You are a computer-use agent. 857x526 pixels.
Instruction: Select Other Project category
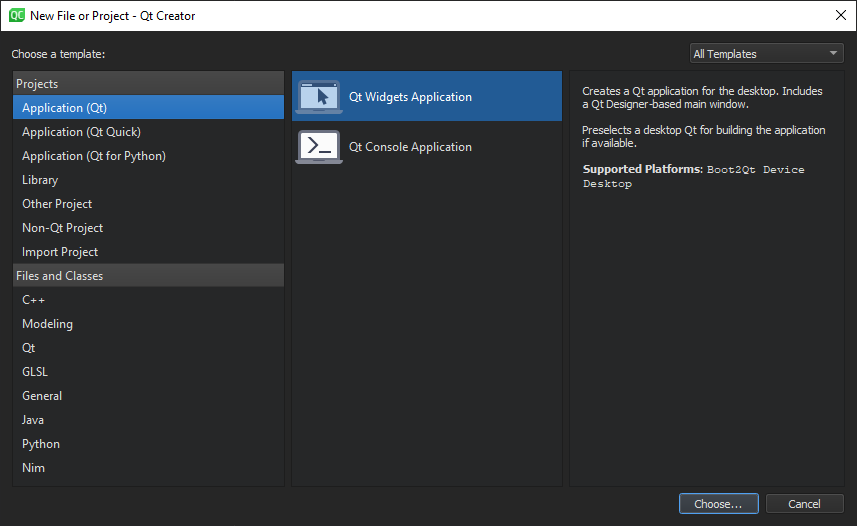click(x=148, y=204)
